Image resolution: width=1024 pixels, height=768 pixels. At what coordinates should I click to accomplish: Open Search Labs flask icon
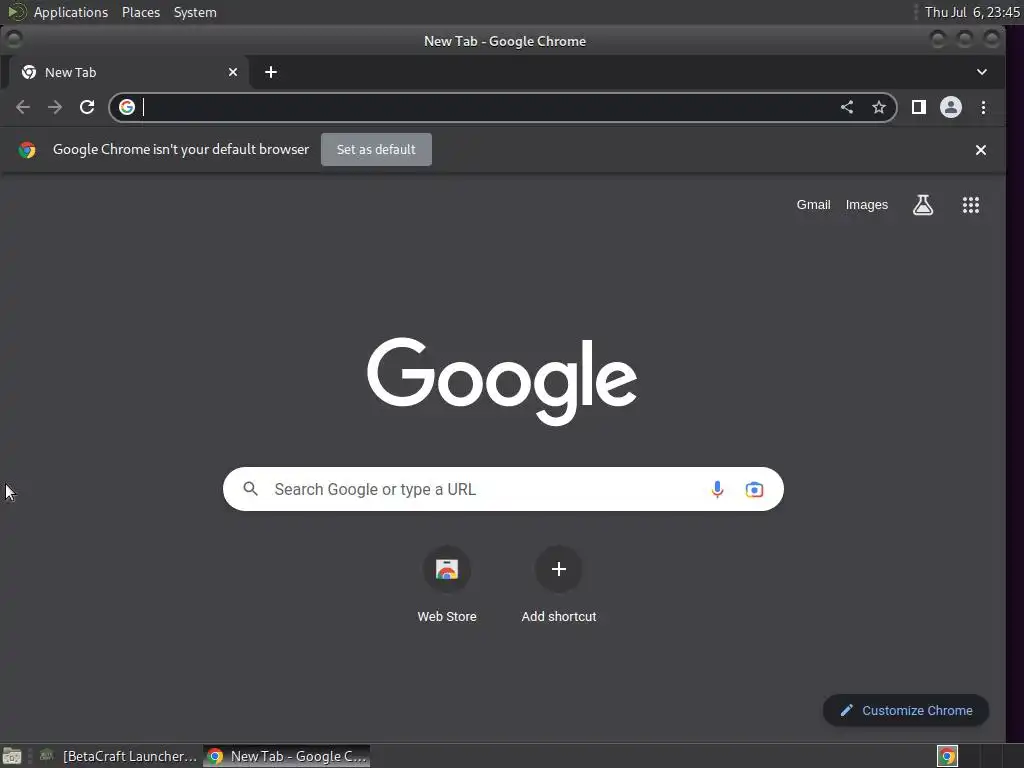click(x=923, y=205)
